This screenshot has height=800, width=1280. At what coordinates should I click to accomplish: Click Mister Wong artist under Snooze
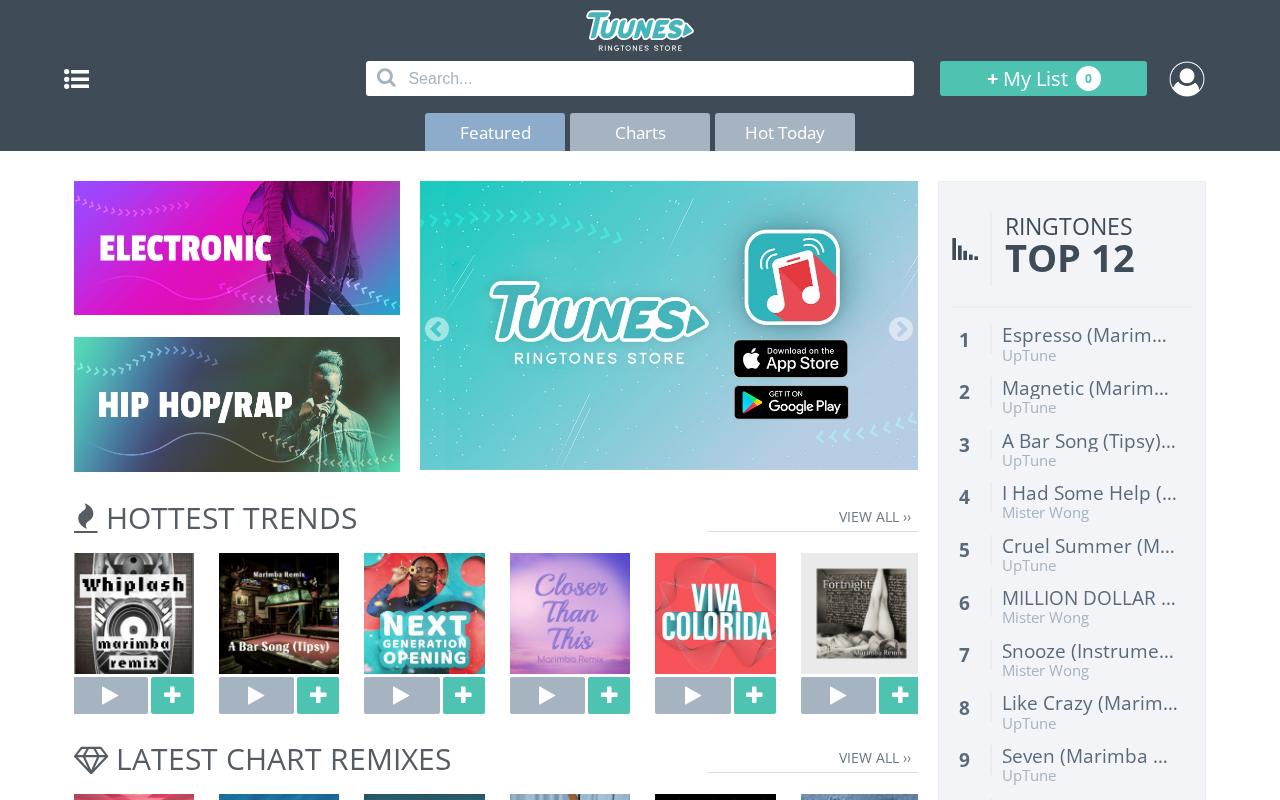click(x=1046, y=670)
